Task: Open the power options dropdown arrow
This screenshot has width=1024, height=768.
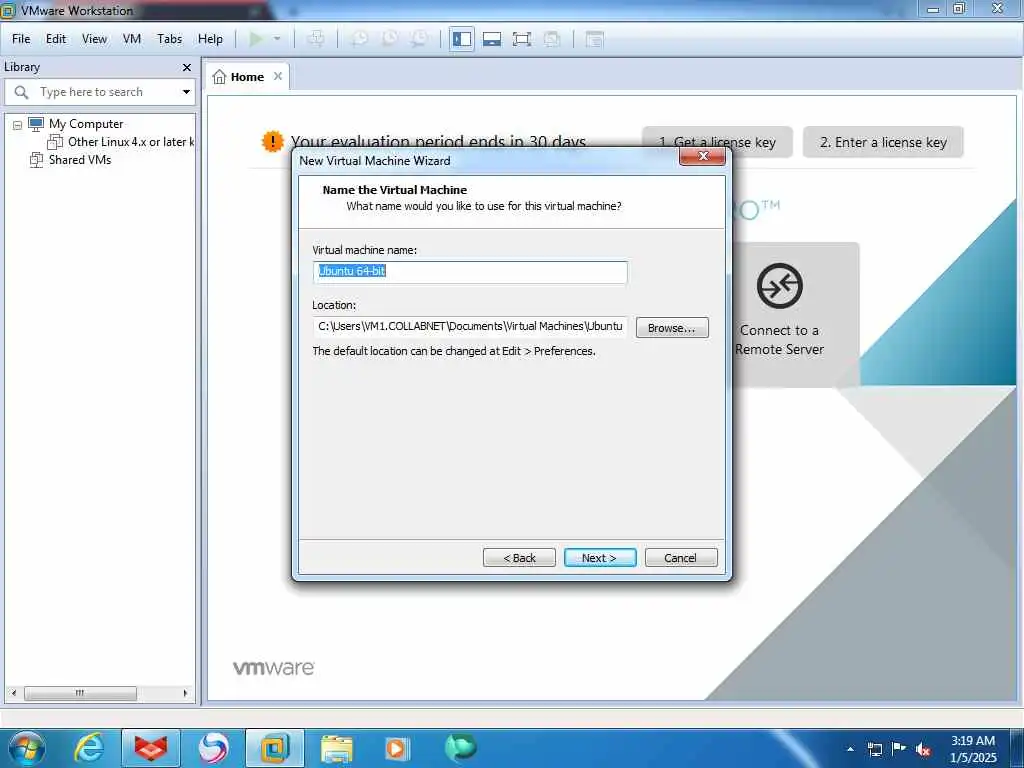Action: coord(277,39)
